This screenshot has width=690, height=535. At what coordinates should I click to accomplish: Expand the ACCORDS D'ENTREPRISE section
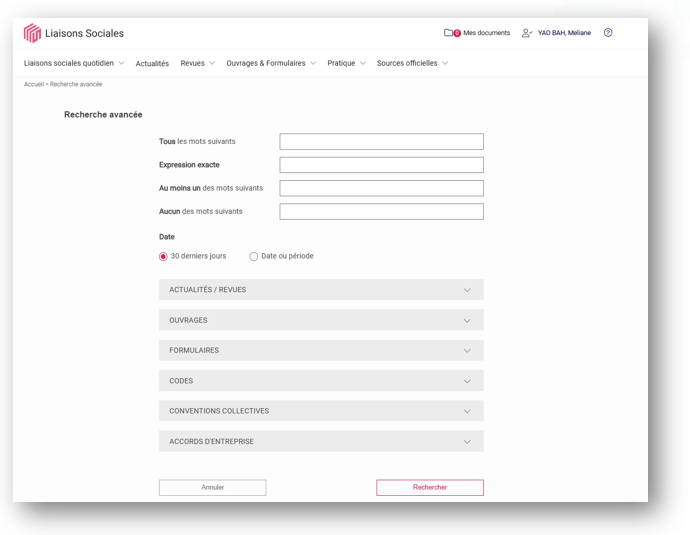[321, 441]
